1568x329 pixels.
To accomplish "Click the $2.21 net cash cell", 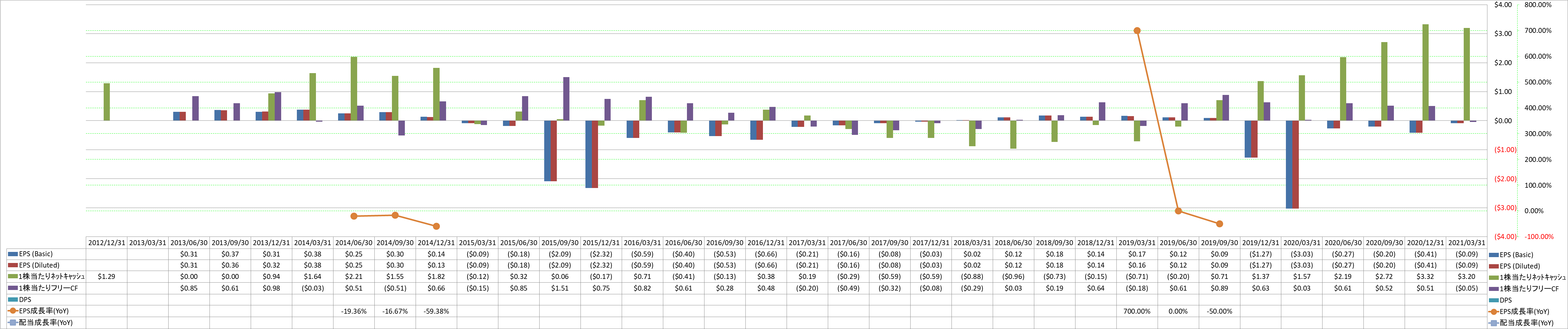I will [354, 277].
